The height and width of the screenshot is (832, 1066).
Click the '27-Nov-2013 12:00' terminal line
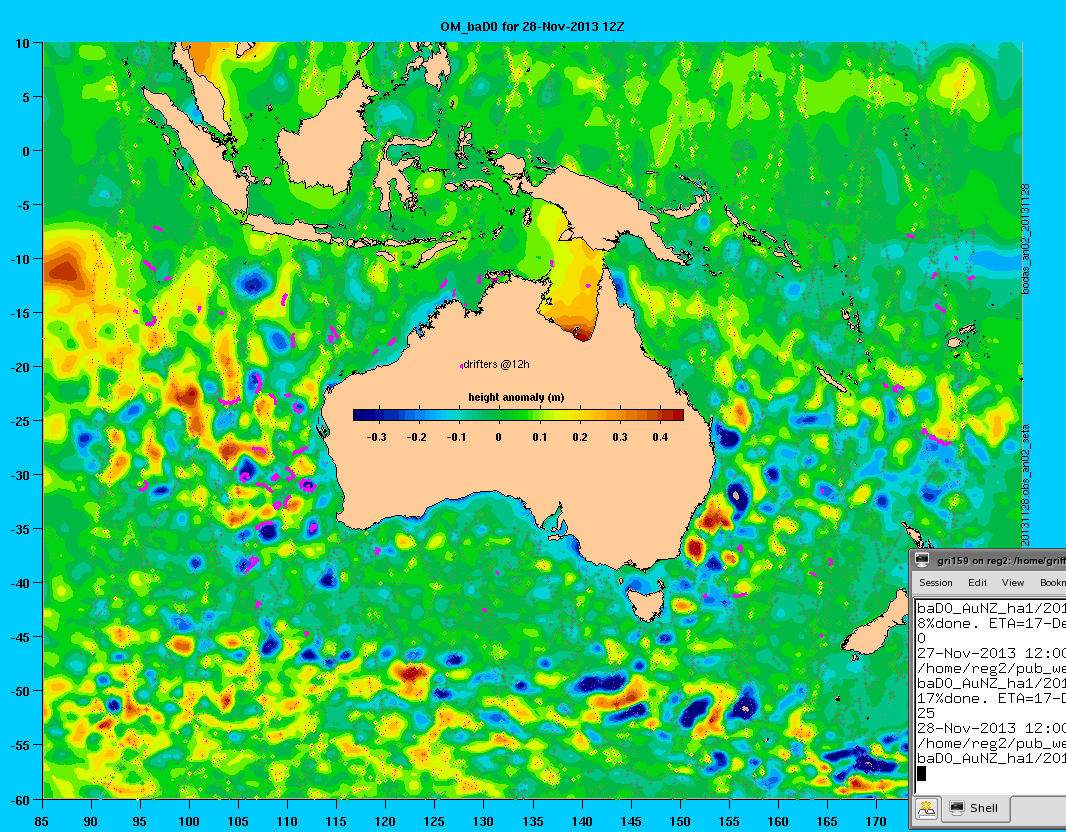pyautogui.click(x=991, y=653)
